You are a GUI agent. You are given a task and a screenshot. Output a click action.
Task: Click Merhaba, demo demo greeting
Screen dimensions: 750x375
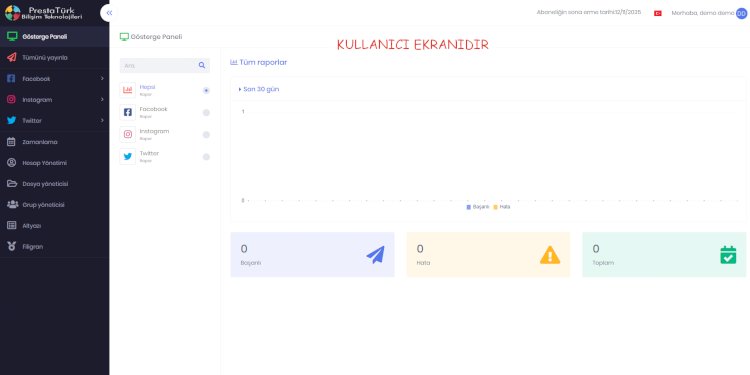pyautogui.click(x=702, y=13)
